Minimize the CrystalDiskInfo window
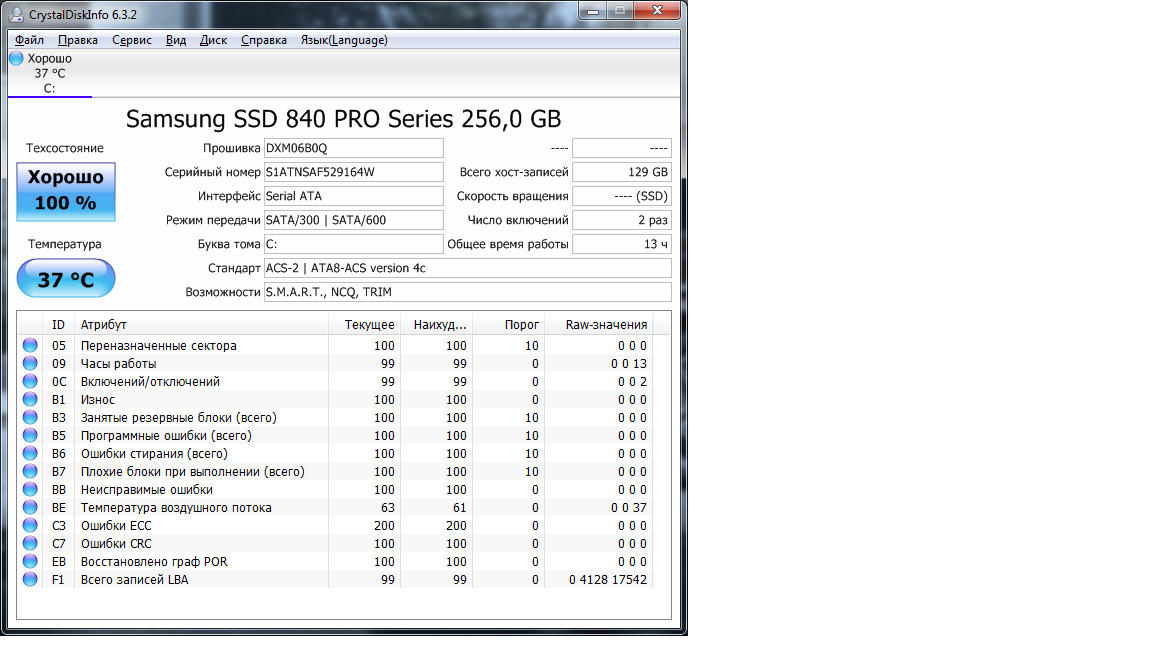The image size is (1152, 648). [x=593, y=10]
